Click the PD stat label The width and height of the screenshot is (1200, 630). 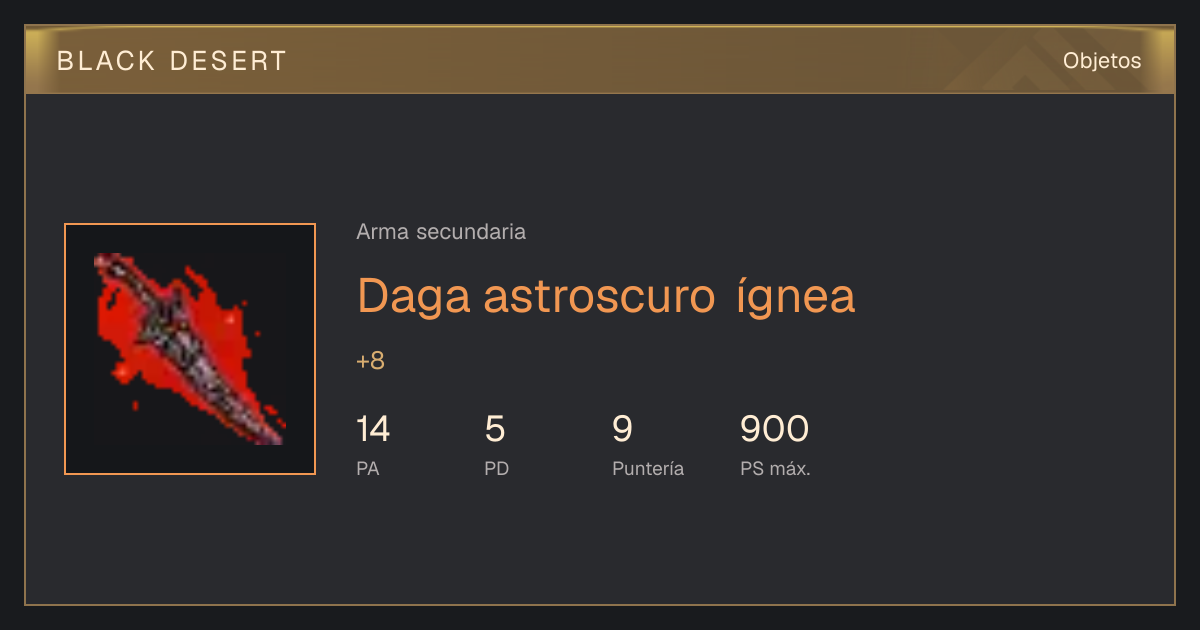(496, 468)
